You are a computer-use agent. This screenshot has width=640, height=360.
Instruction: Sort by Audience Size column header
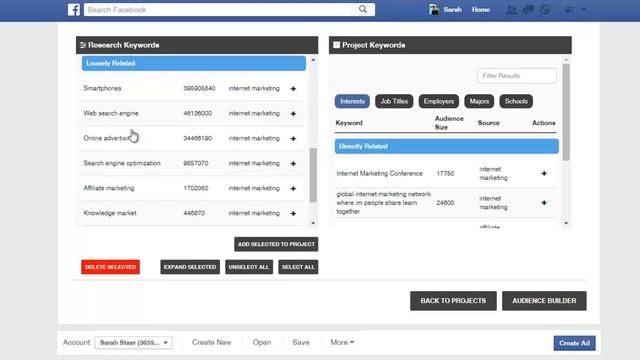(x=449, y=123)
